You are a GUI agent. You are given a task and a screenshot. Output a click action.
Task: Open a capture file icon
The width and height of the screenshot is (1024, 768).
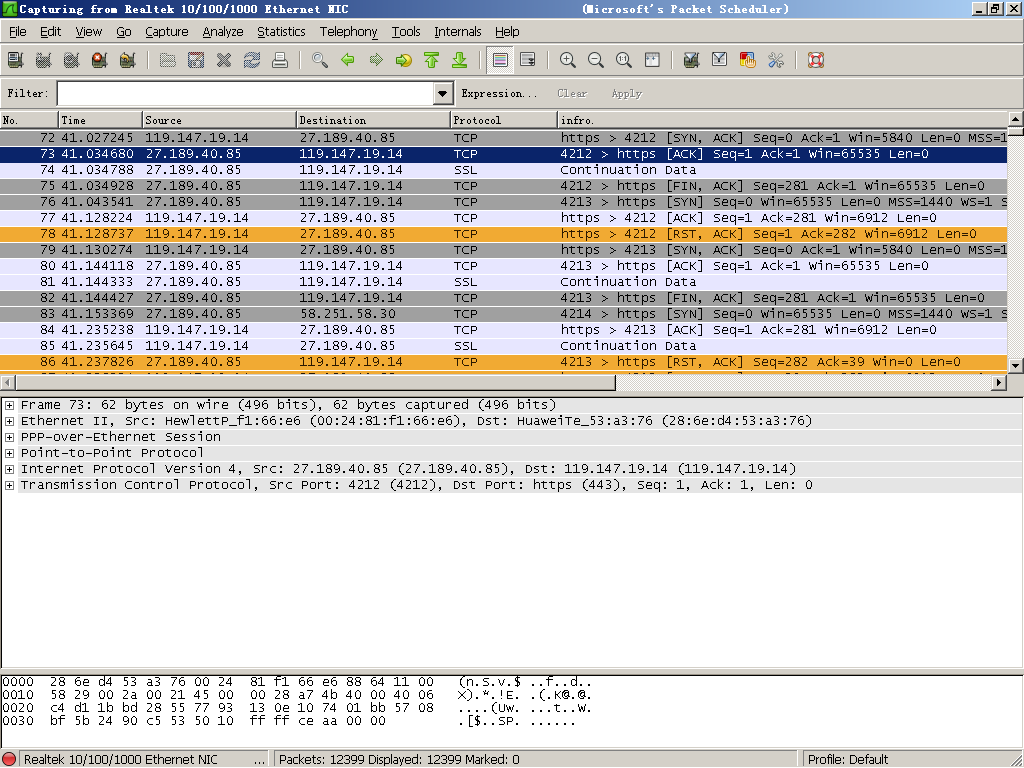[168, 60]
